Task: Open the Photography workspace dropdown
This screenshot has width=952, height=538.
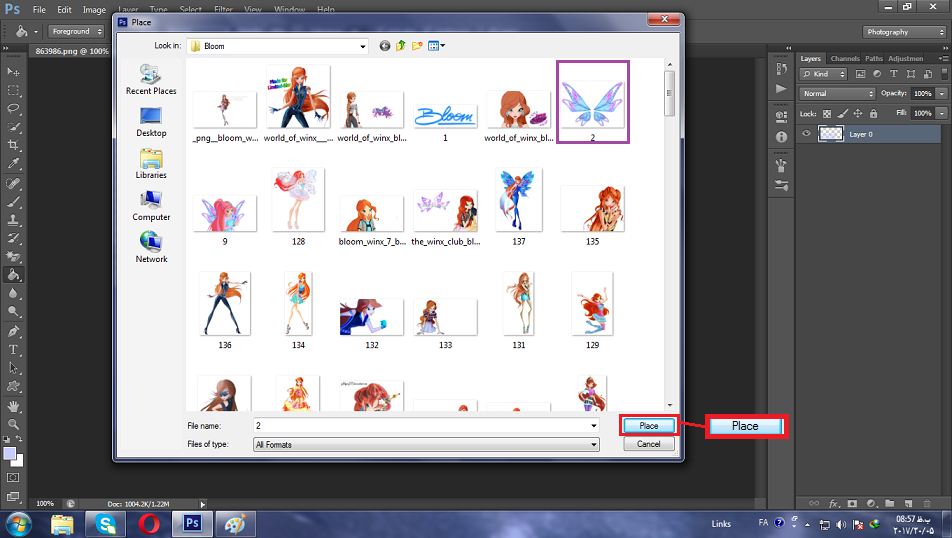Action: pyautogui.click(x=905, y=32)
